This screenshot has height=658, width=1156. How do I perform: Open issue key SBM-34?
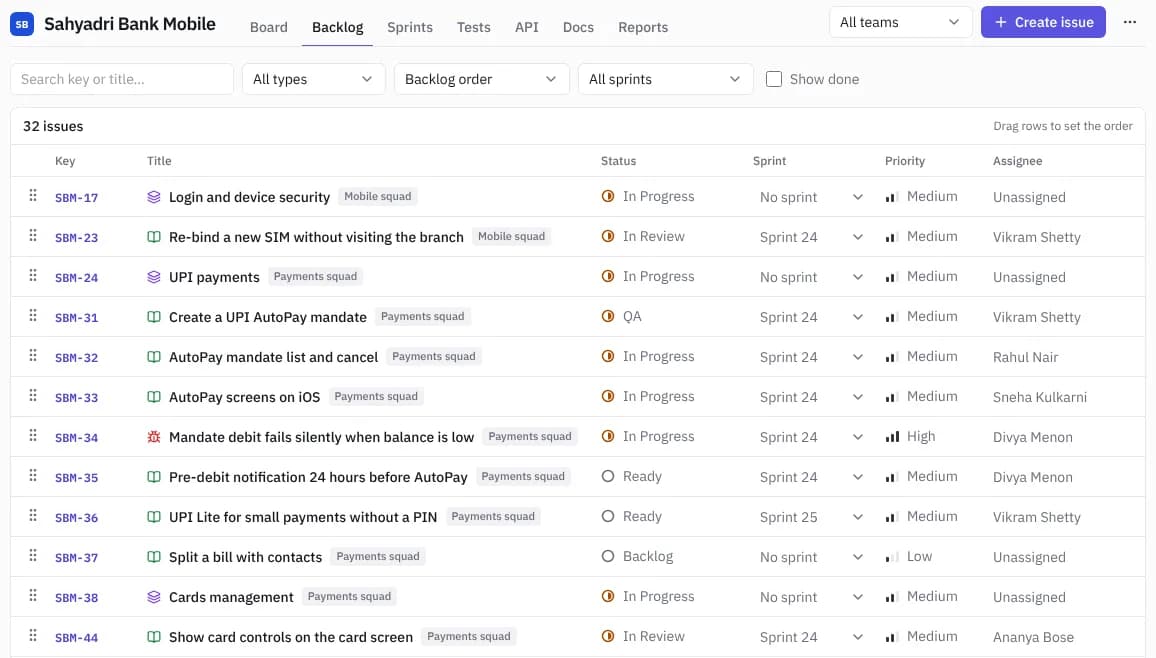pyautogui.click(x=77, y=438)
